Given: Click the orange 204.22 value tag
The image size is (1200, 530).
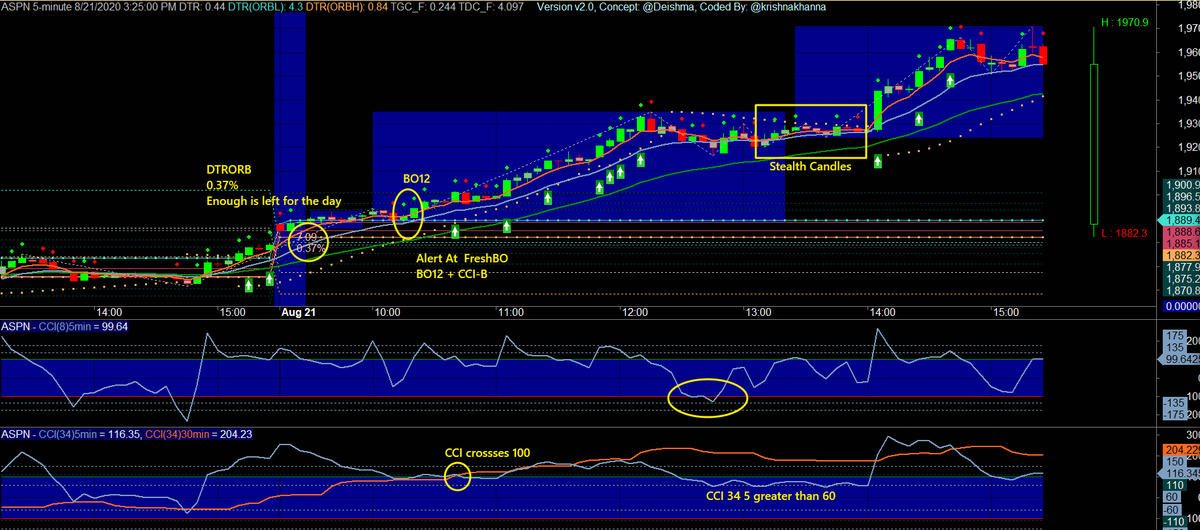Looking at the screenshot, I should tap(1182, 450).
